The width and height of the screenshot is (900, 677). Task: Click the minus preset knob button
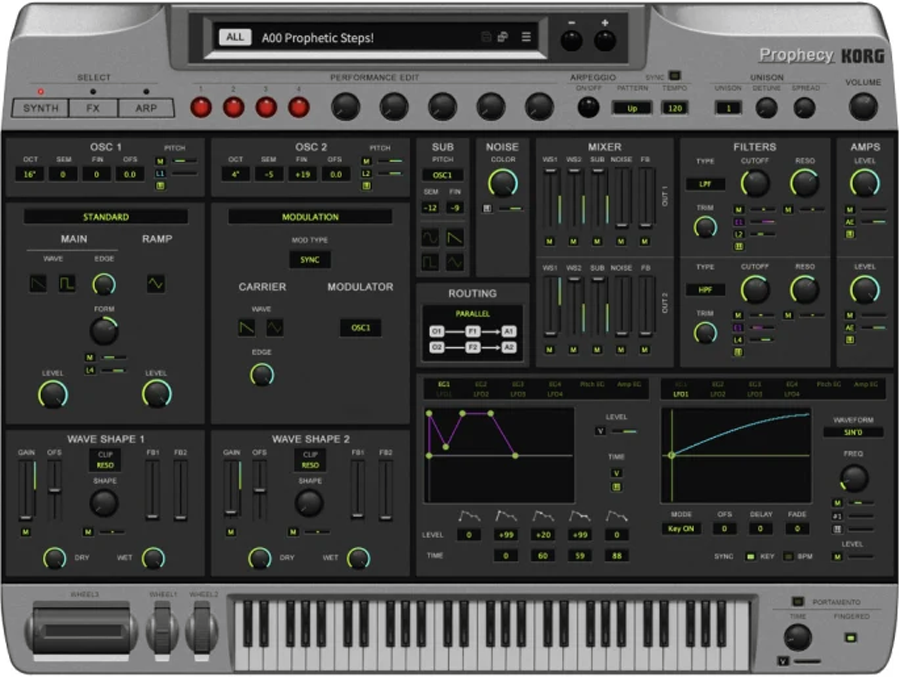tap(572, 41)
